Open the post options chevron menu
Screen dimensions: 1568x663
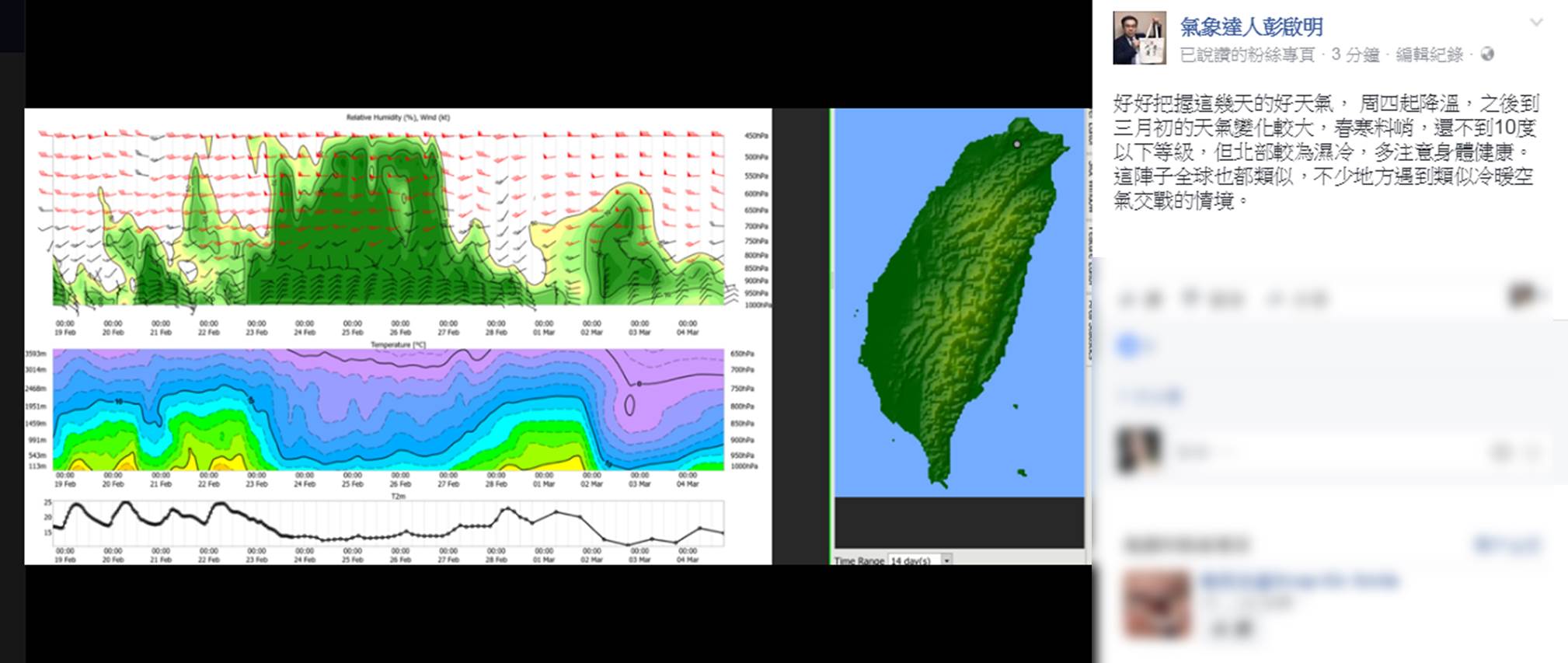pyautogui.click(x=1535, y=23)
